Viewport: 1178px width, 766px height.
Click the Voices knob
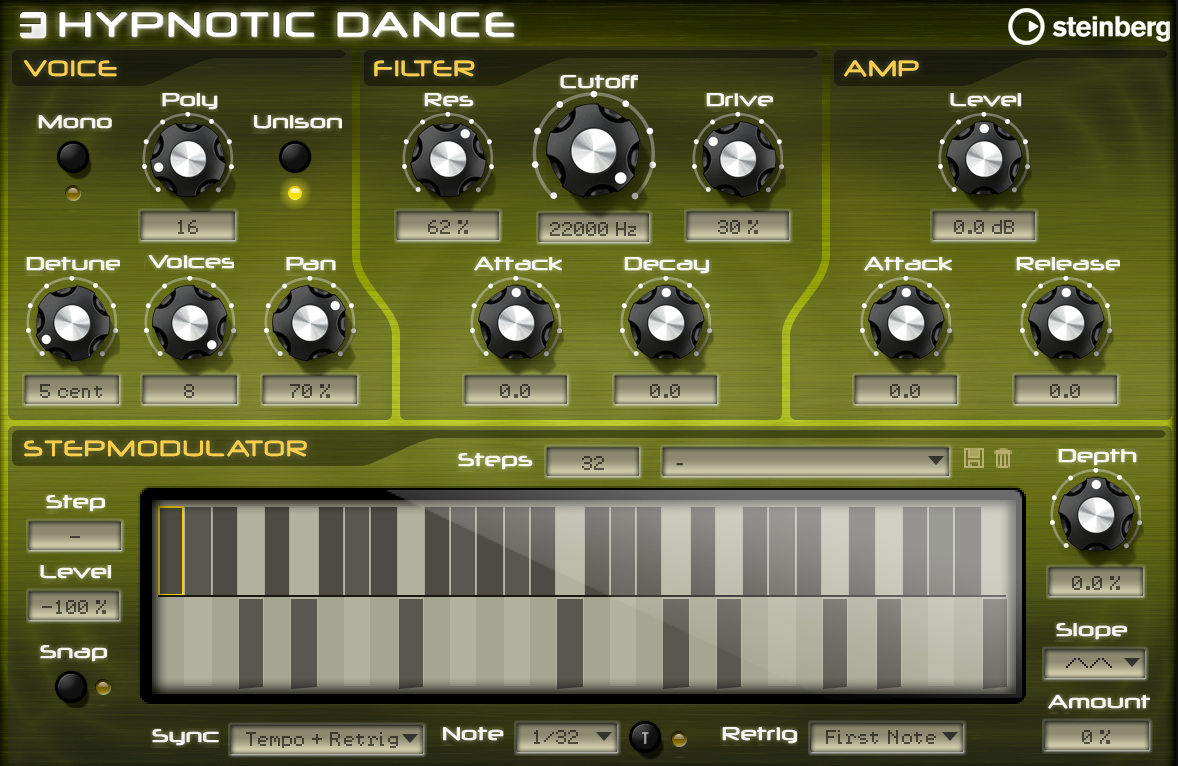point(189,323)
